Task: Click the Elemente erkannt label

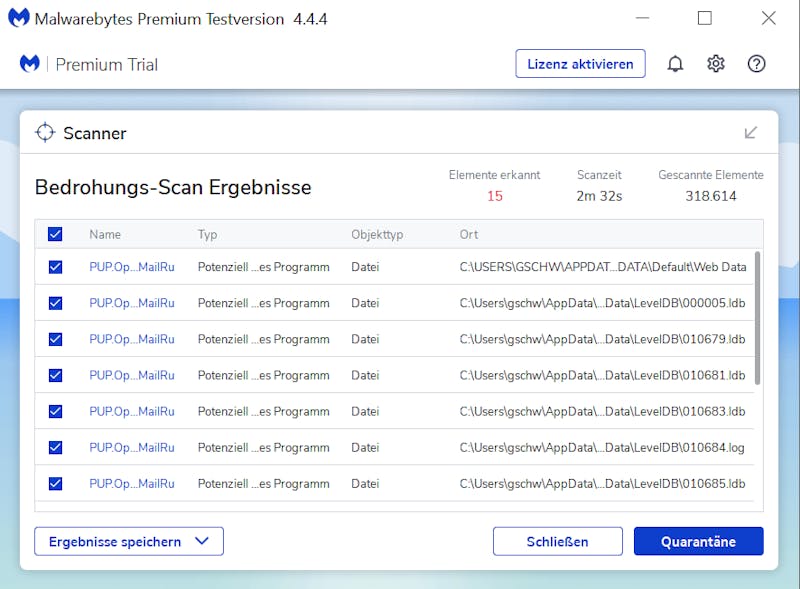Action: [x=494, y=175]
